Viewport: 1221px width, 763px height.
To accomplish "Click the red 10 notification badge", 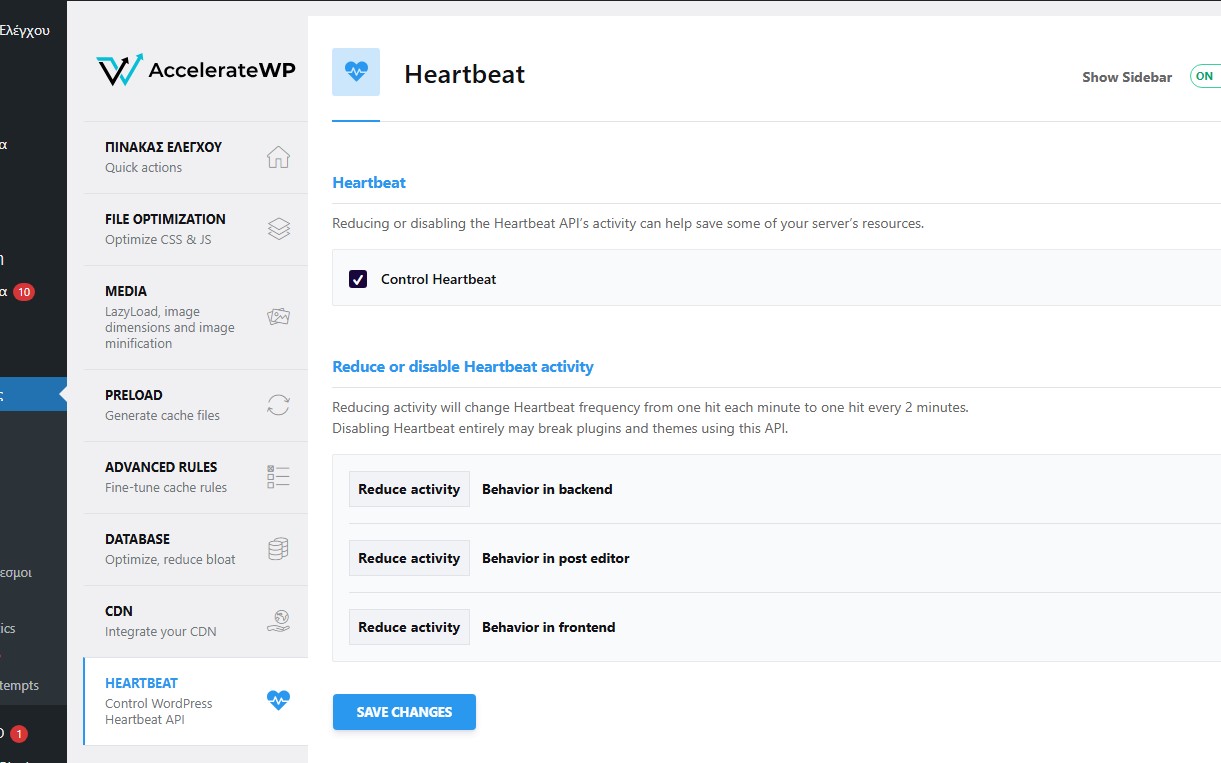I will pos(24,292).
